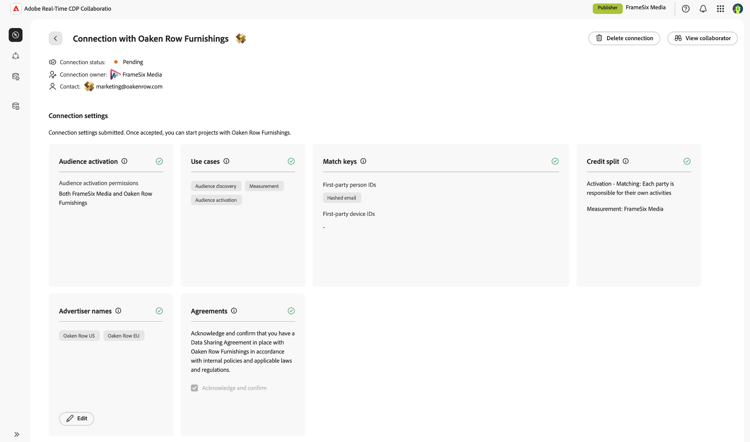Click the Credit split info icon
750x442 pixels.
626,161
